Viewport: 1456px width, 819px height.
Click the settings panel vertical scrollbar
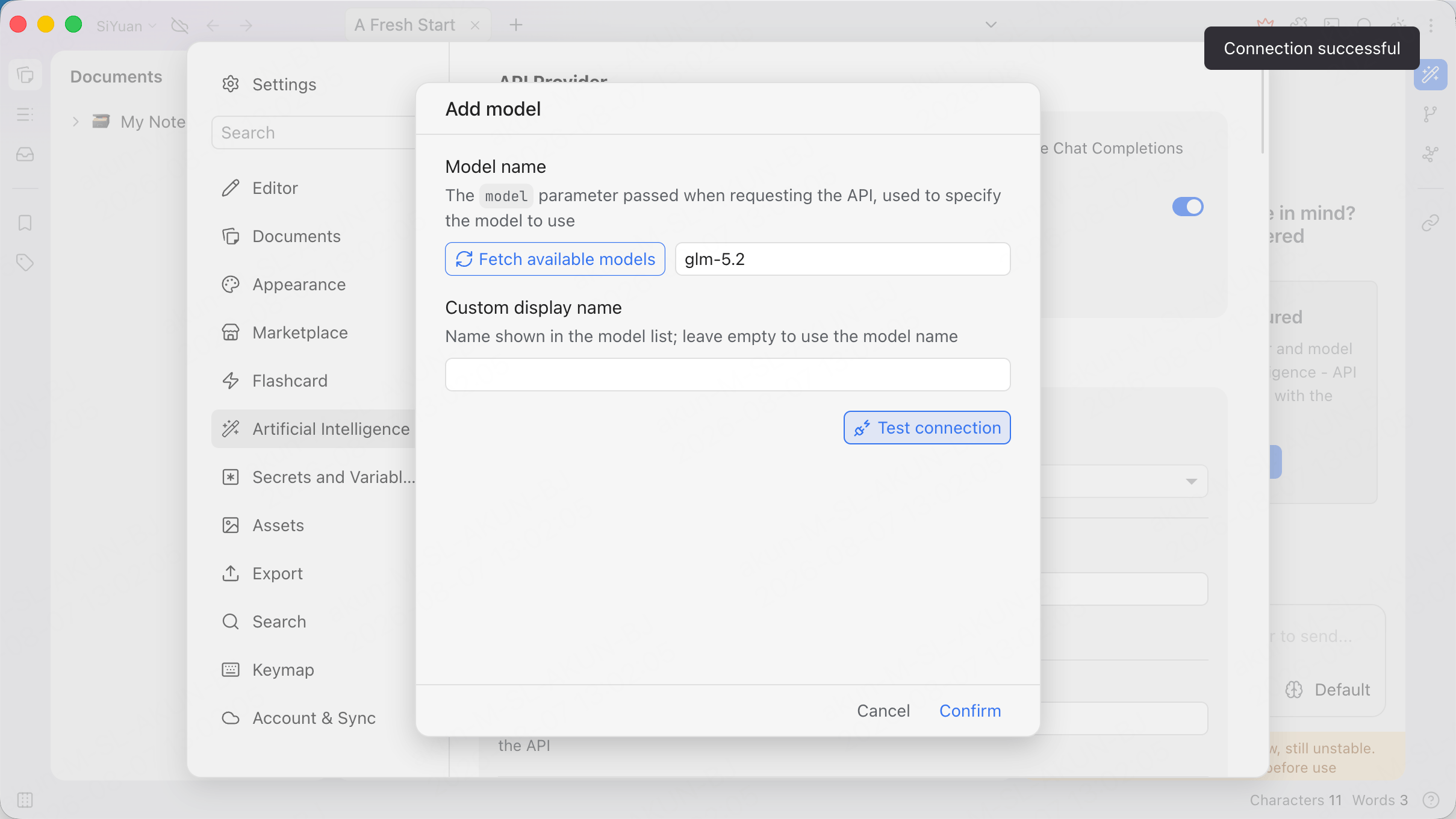pyautogui.click(x=1263, y=111)
